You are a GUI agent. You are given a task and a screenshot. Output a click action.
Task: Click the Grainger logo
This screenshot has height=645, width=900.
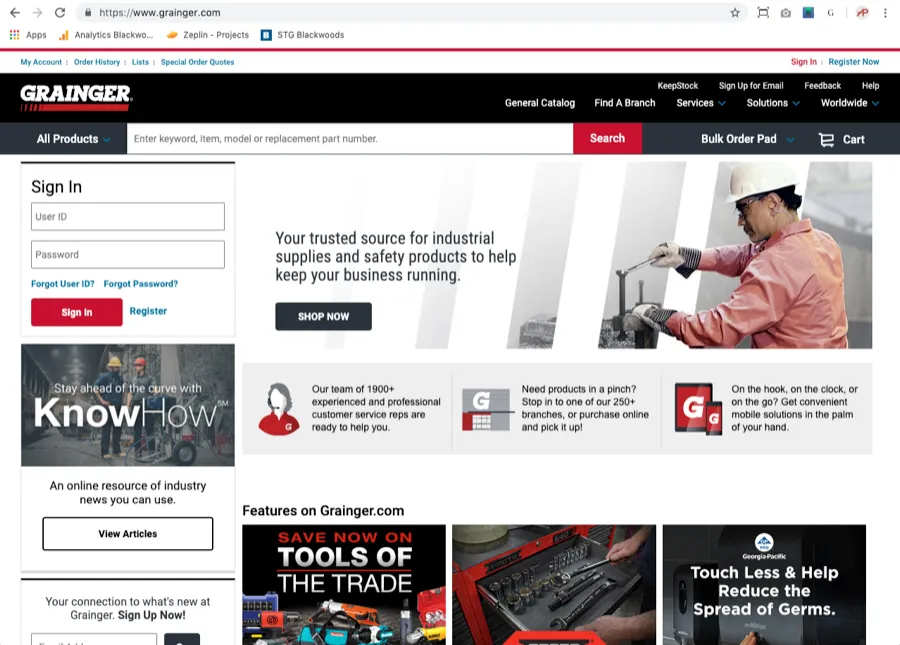click(x=76, y=98)
